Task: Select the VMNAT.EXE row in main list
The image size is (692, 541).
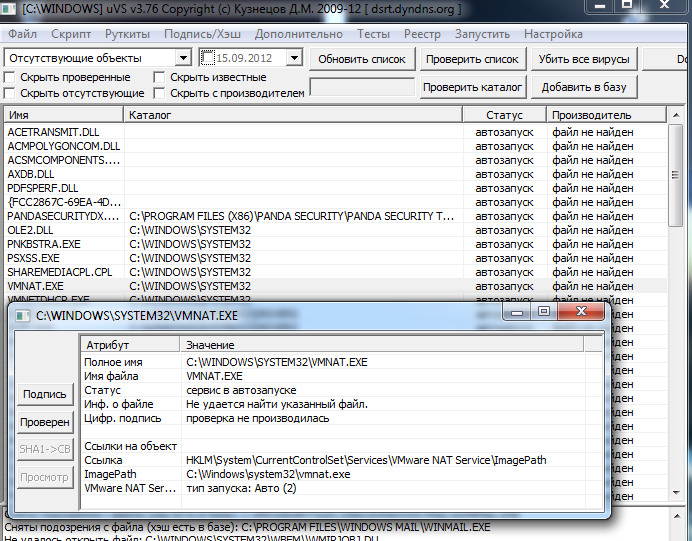Action: pos(335,286)
